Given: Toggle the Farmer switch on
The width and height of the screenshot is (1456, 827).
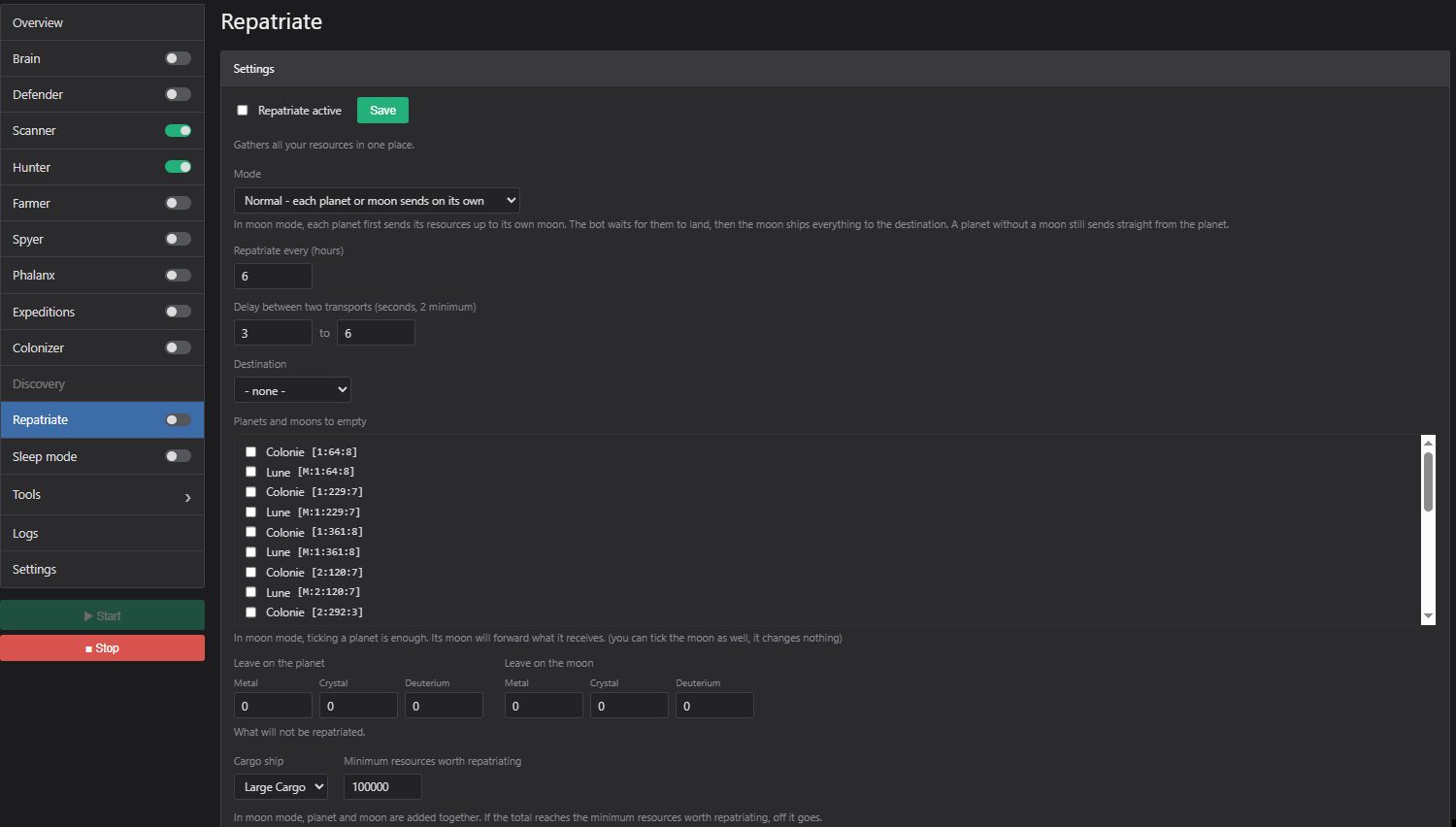Looking at the screenshot, I should pos(178,203).
